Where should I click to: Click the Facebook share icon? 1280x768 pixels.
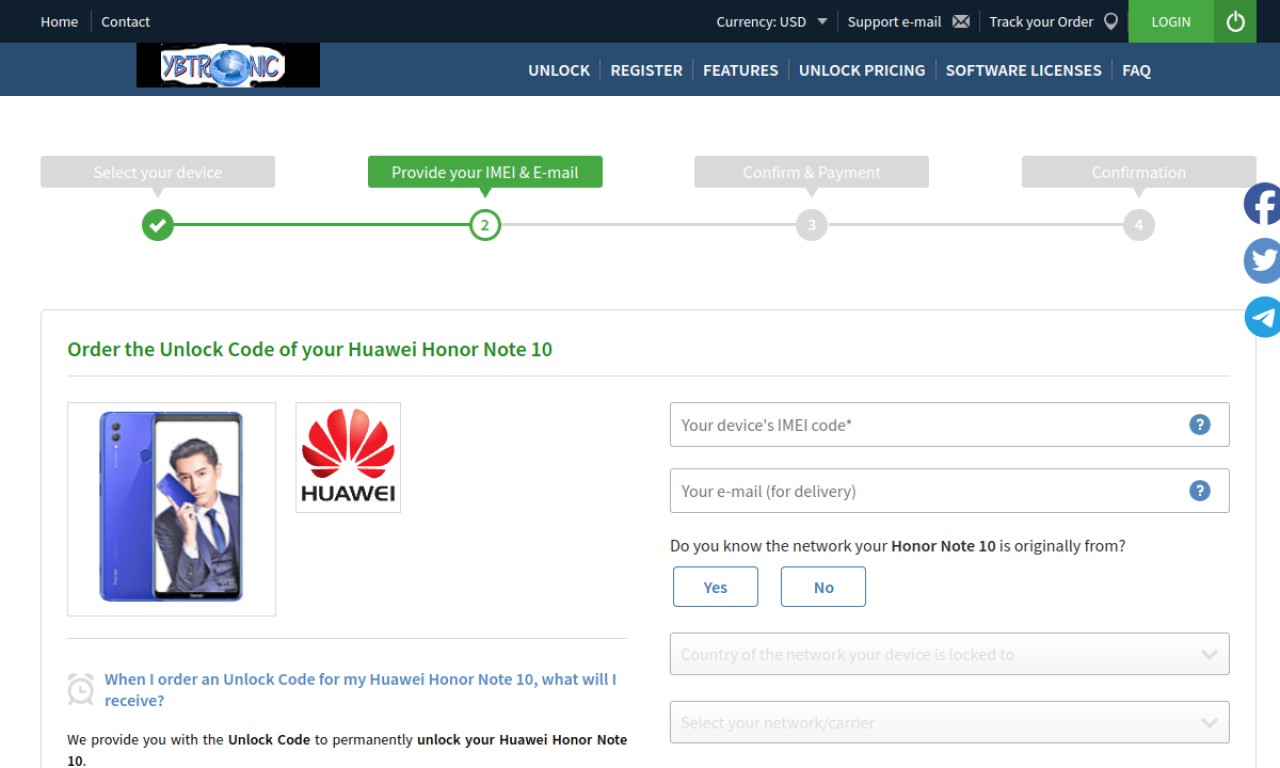[x=1262, y=204]
